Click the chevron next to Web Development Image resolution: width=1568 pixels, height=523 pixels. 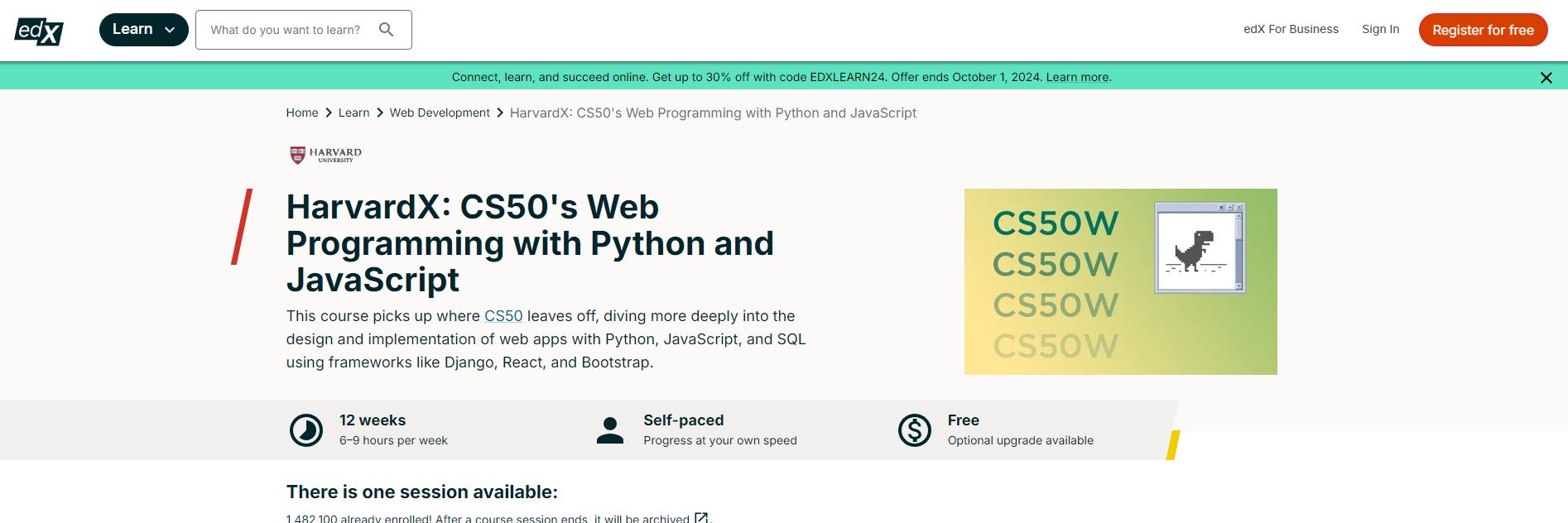click(x=500, y=113)
